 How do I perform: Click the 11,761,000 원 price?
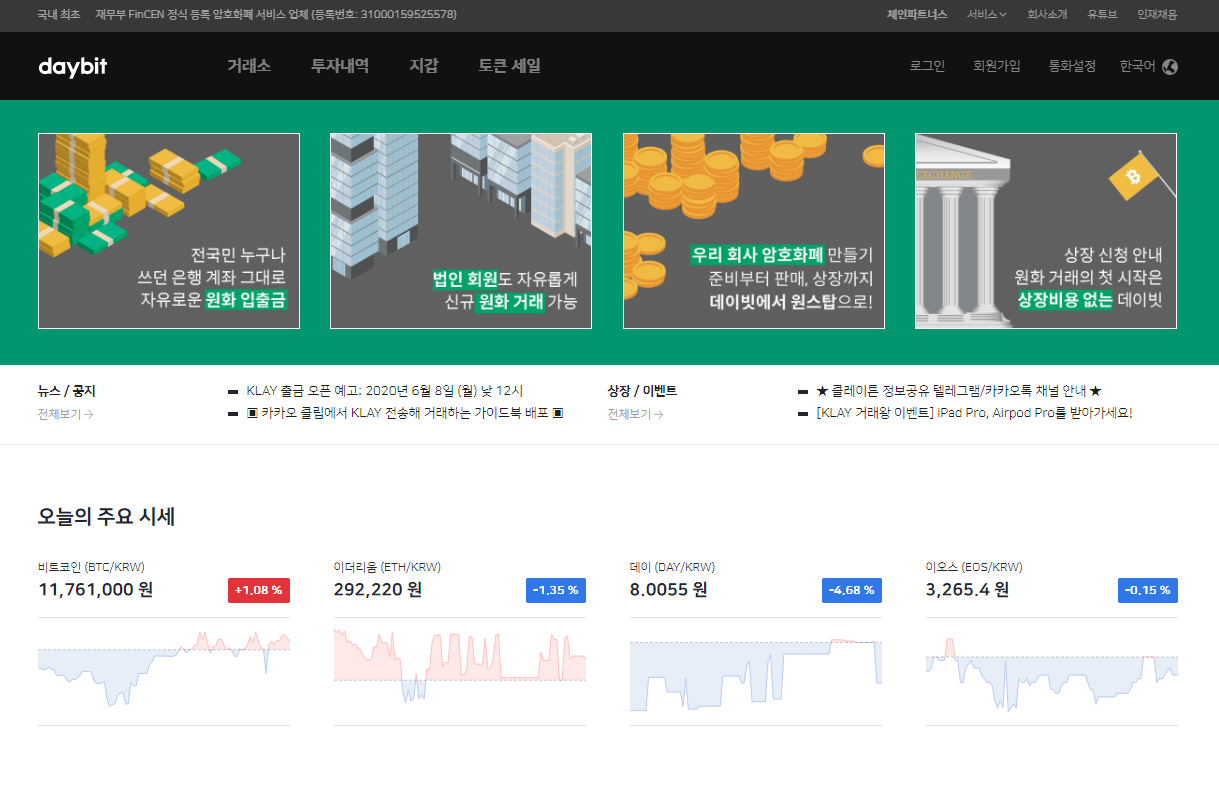pos(95,590)
